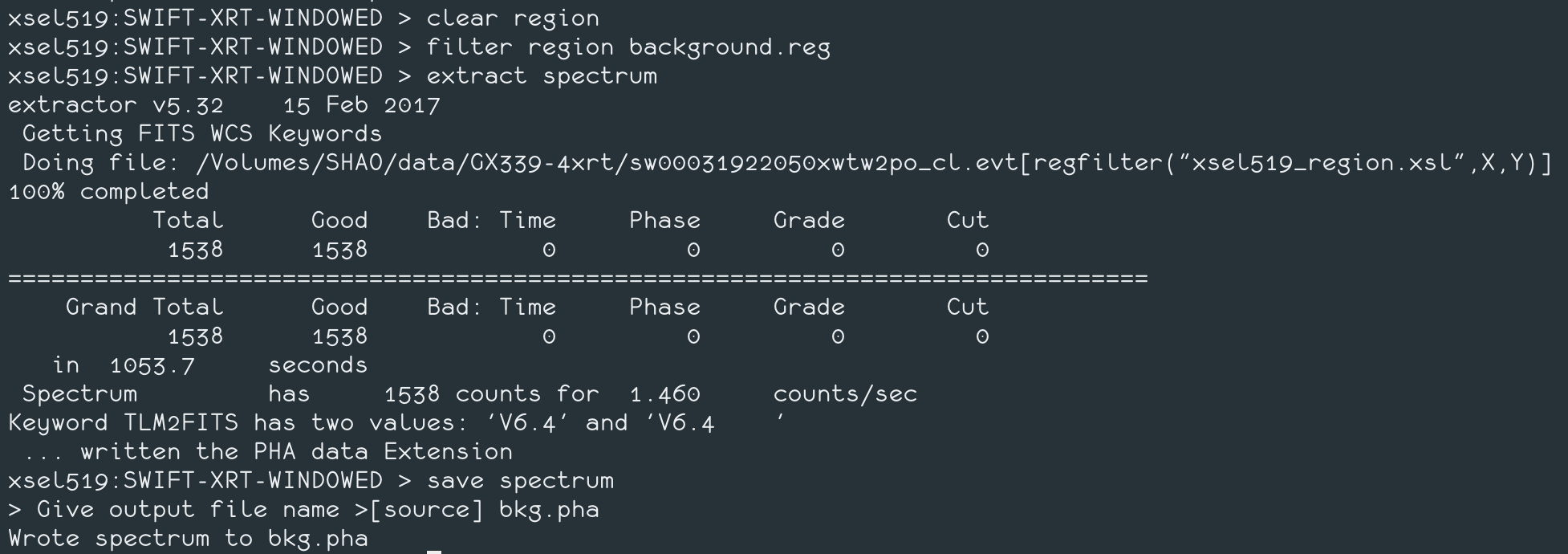Click the terminal cursor block at the bottom

tap(433, 551)
